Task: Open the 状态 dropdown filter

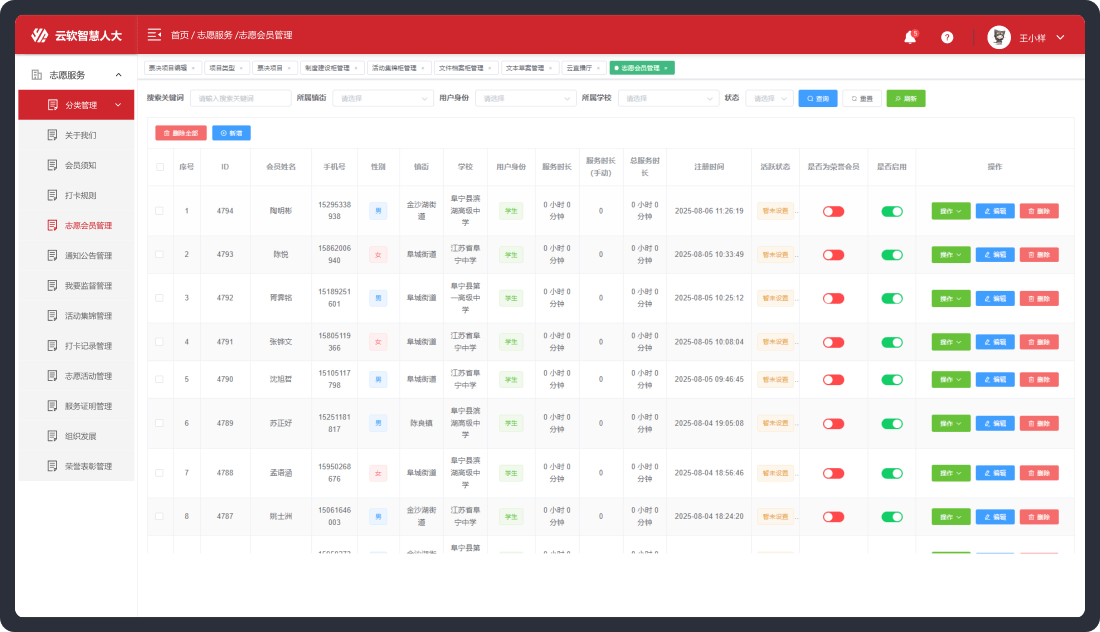Action: coord(770,99)
